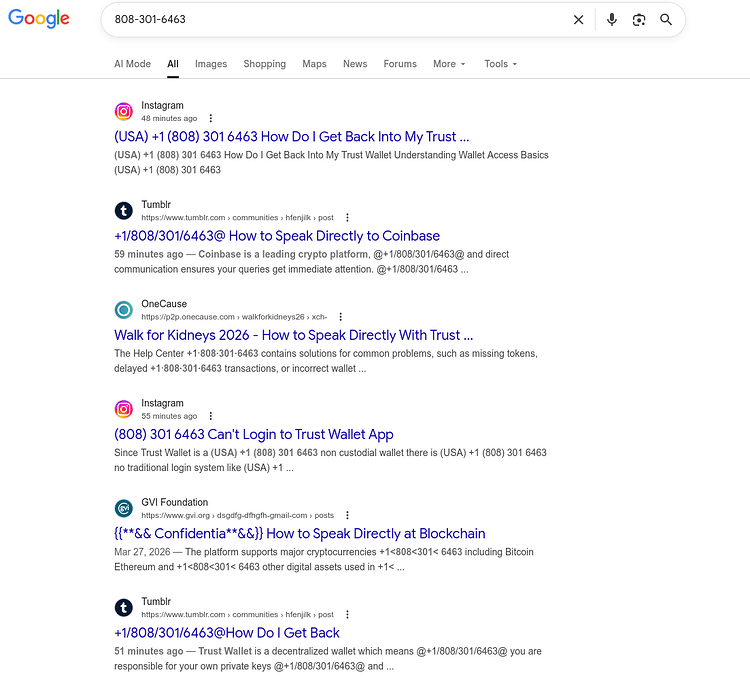Open the 'Walk for Kidneys 2026' result
The image size is (750, 677).
293,335
